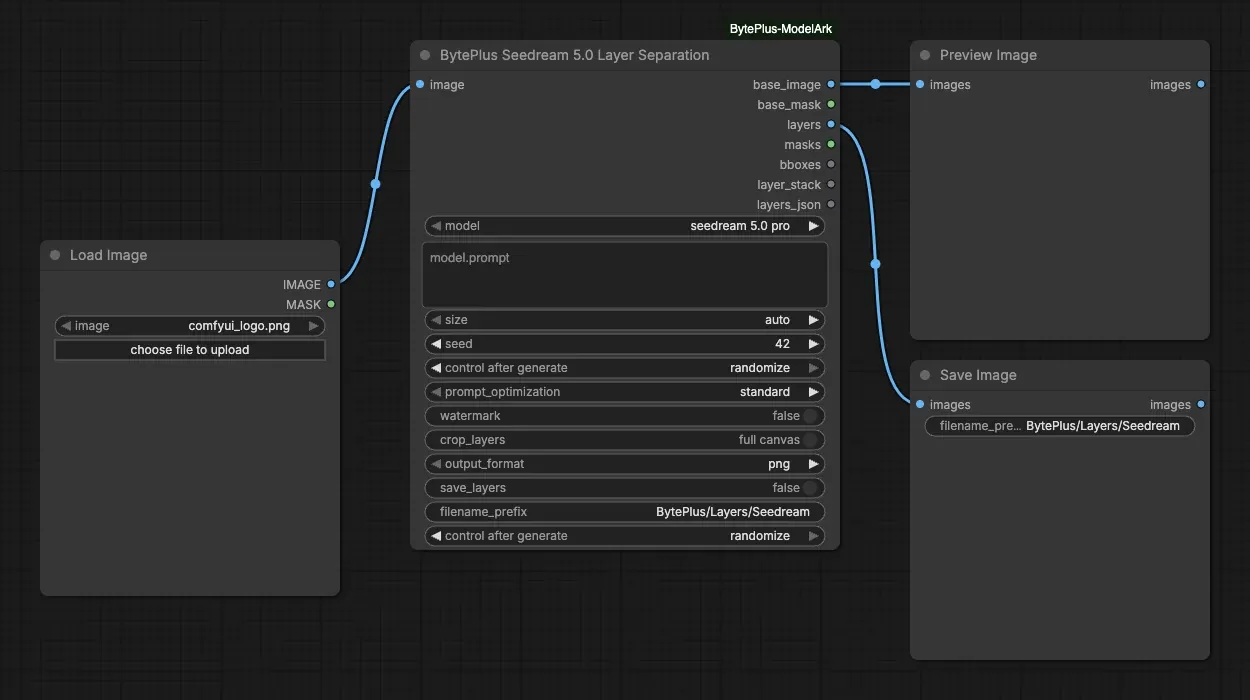Click previous arrow on prompt_optimization selector
Image resolution: width=1250 pixels, height=700 pixels.
436,392
